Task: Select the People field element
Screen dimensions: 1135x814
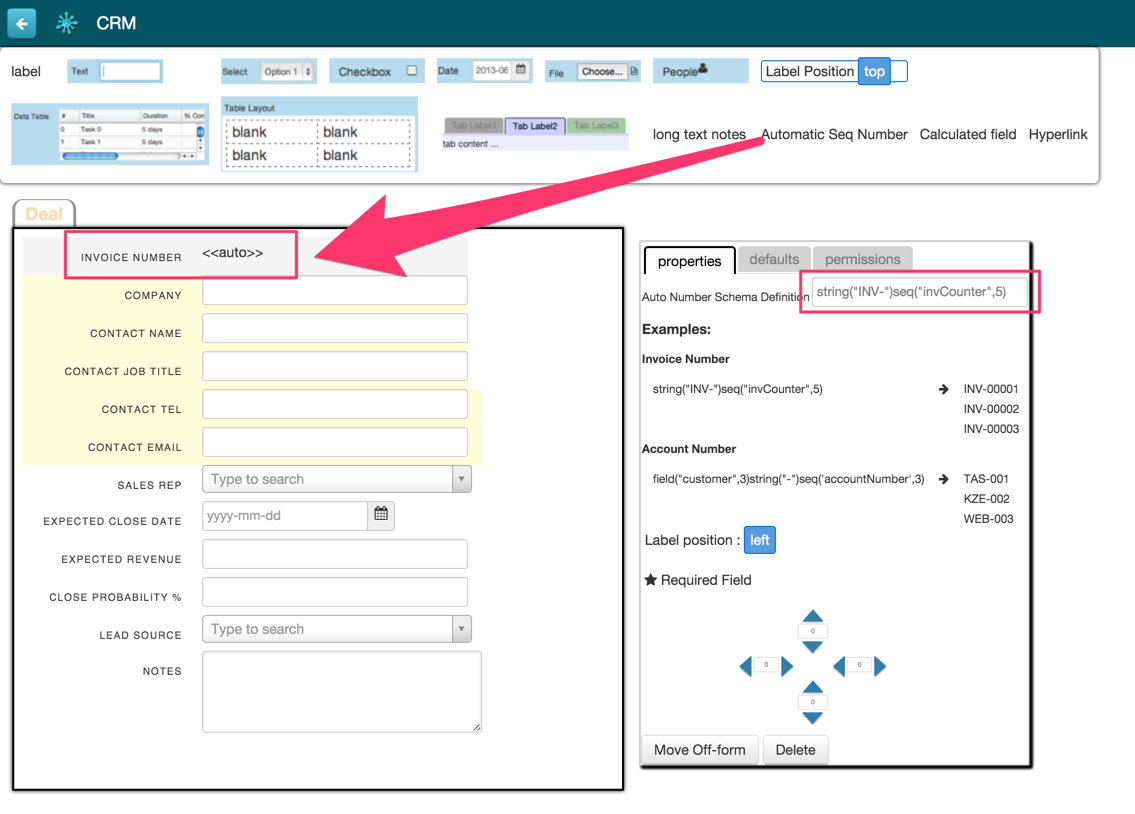Action: 700,68
